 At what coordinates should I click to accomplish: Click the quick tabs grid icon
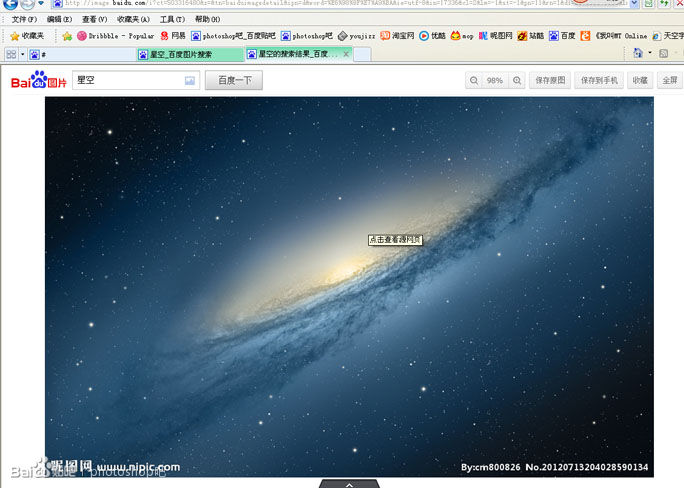click(11, 54)
